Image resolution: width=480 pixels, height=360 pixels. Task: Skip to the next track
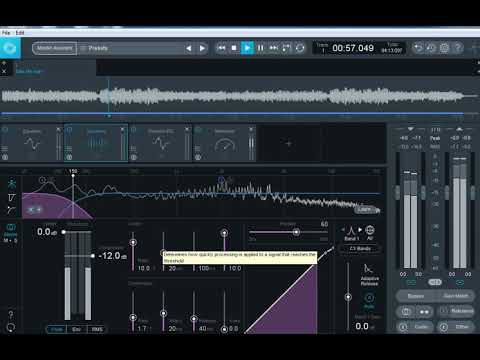[274, 48]
